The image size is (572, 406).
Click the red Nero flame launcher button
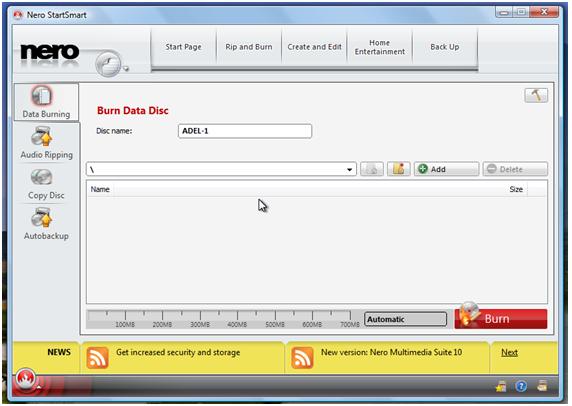pyautogui.click(x=25, y=379)
